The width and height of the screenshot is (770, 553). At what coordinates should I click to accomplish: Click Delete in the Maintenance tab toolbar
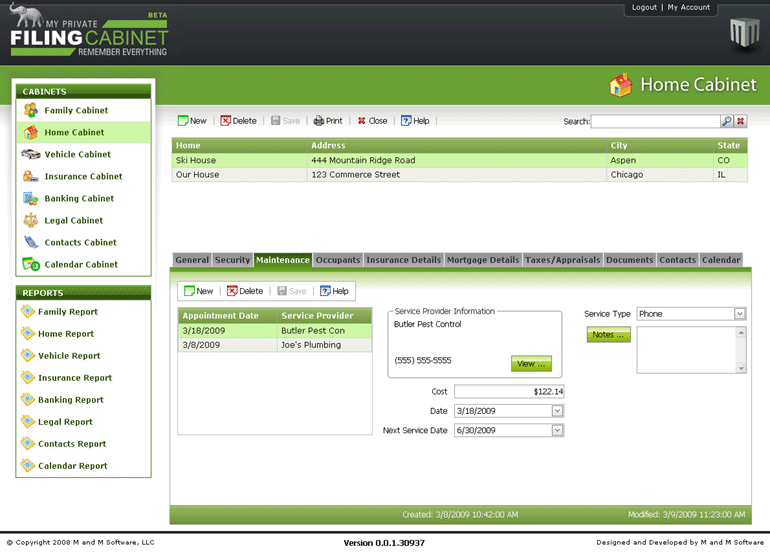(245, 291)
